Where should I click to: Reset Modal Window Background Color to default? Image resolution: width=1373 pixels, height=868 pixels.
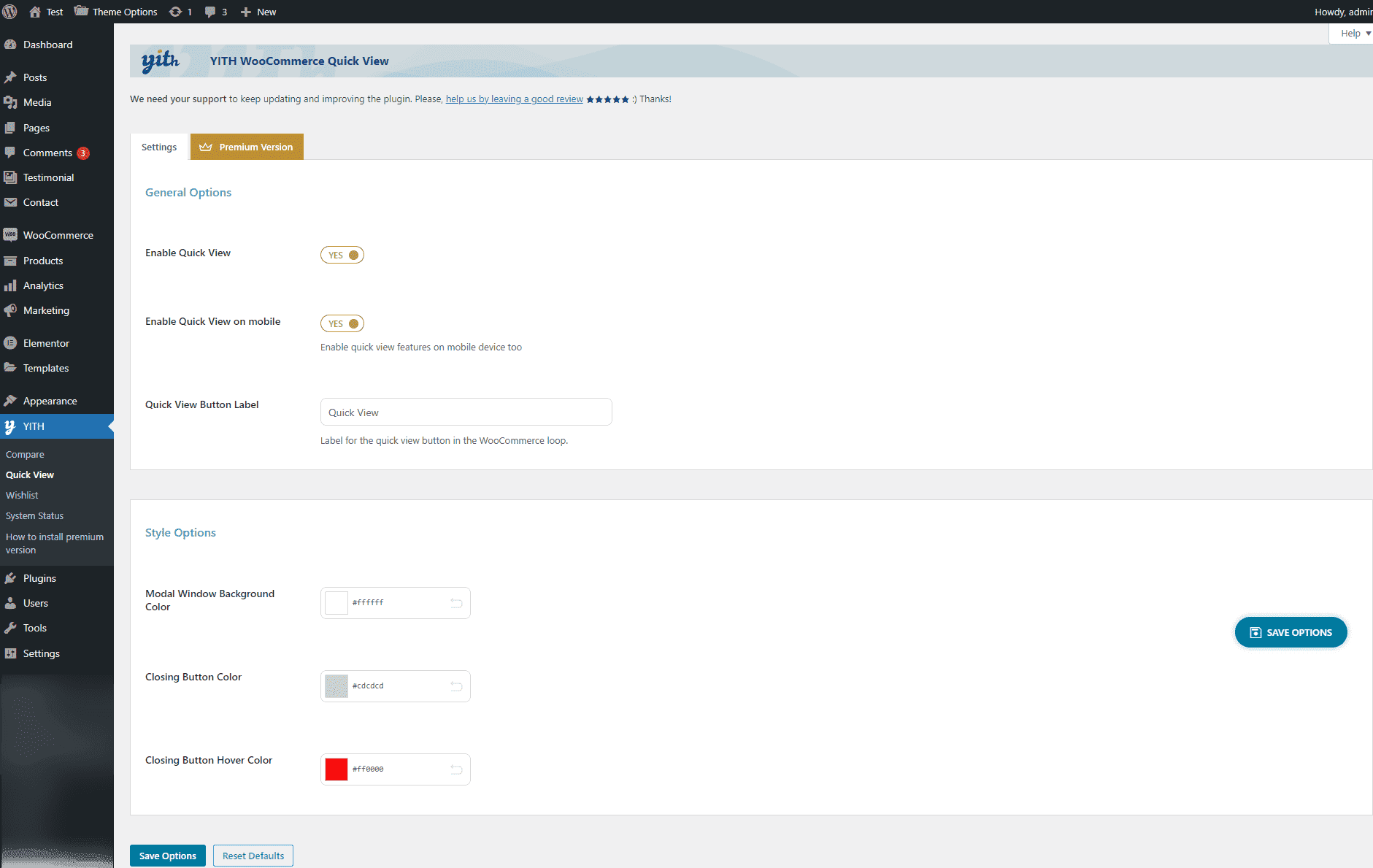point(456,603)
